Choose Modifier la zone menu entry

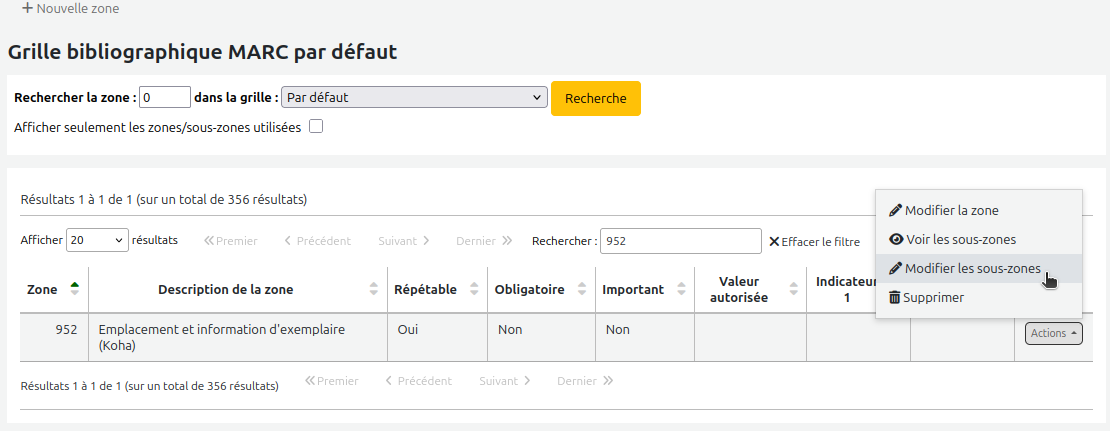[978, 210]
